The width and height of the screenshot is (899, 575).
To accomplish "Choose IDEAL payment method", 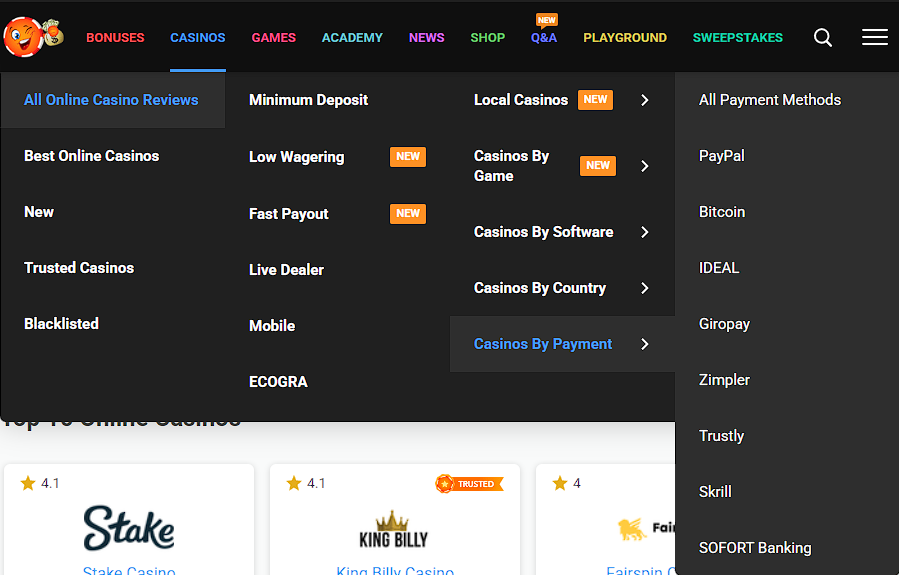I will click(x=719, y=268).
